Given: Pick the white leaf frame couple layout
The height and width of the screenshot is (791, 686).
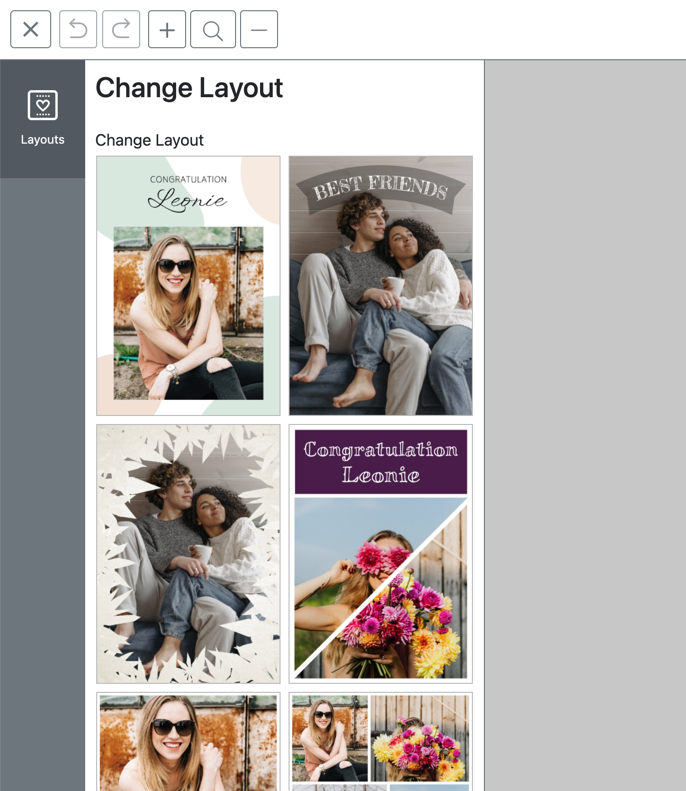Looking at the screenshot, I should pos(188,554).
